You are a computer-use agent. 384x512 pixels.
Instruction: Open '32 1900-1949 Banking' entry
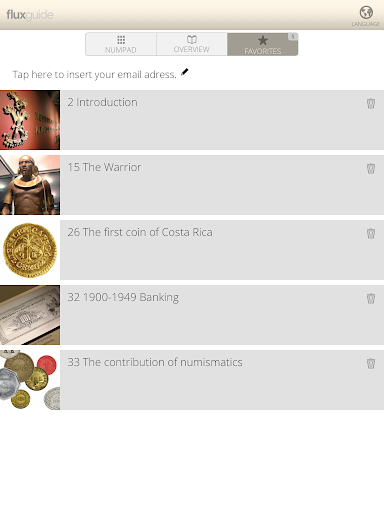222,315
